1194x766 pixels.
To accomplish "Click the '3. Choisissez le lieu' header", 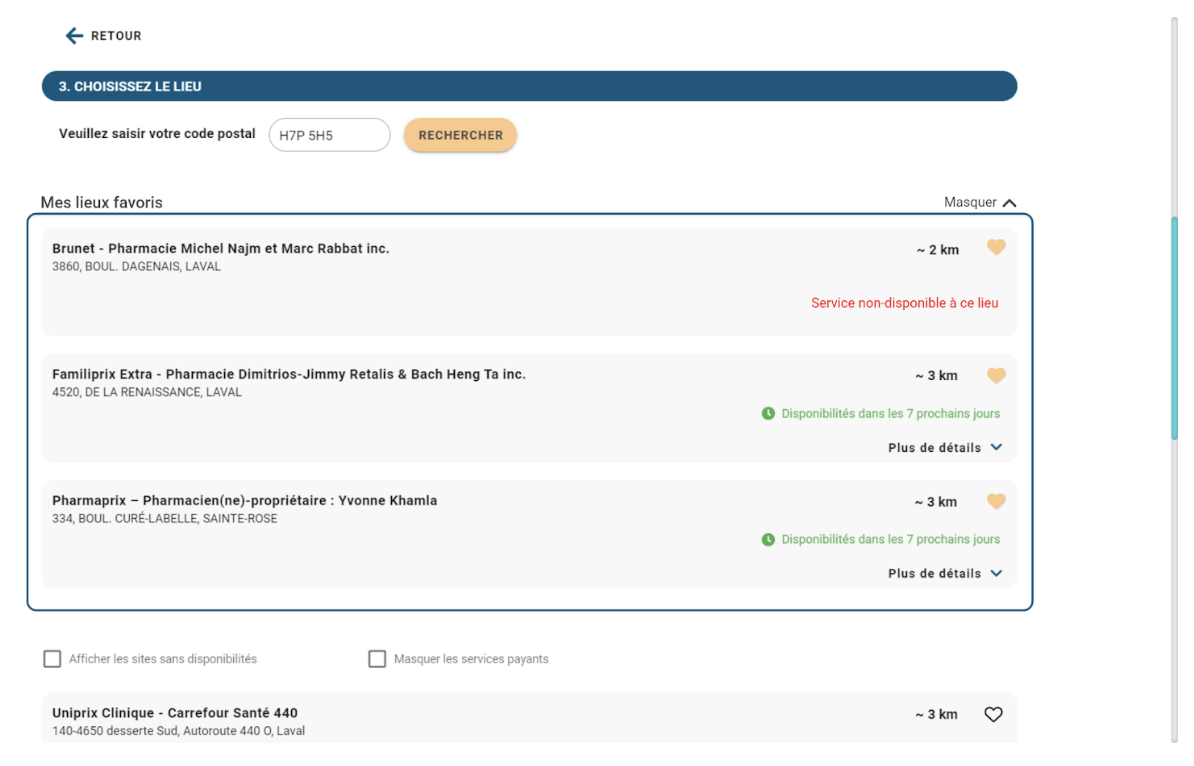I will pyautogui.click(x=529, y=86).
